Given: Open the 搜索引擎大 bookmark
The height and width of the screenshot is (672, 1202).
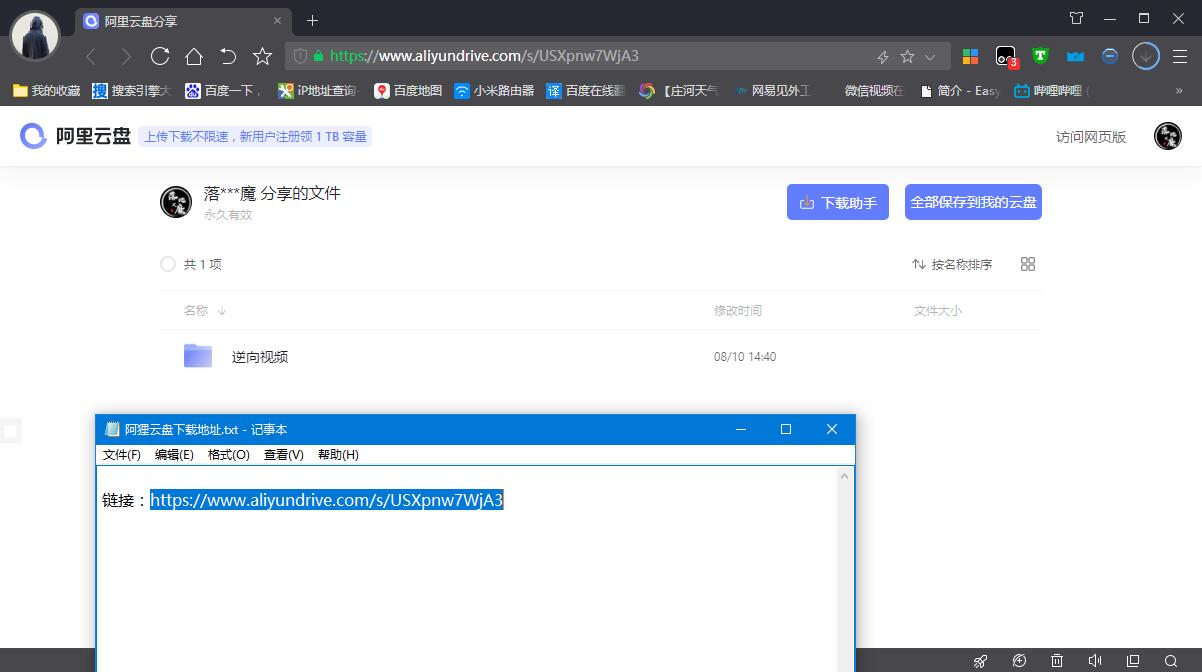Looking at the screenshot, I should coord(131,90).
